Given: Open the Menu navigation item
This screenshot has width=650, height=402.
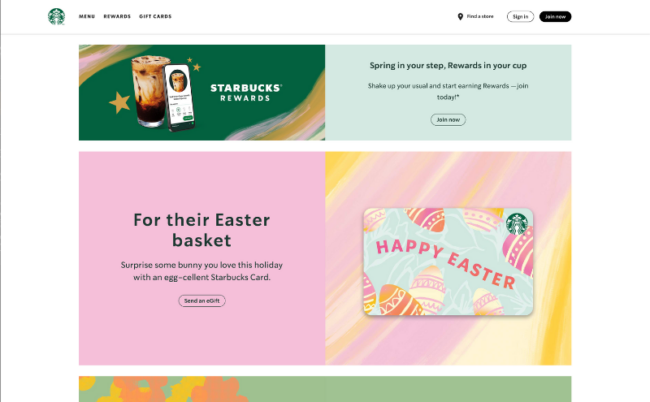Looking at the screenshot, I should click(87, 17).
